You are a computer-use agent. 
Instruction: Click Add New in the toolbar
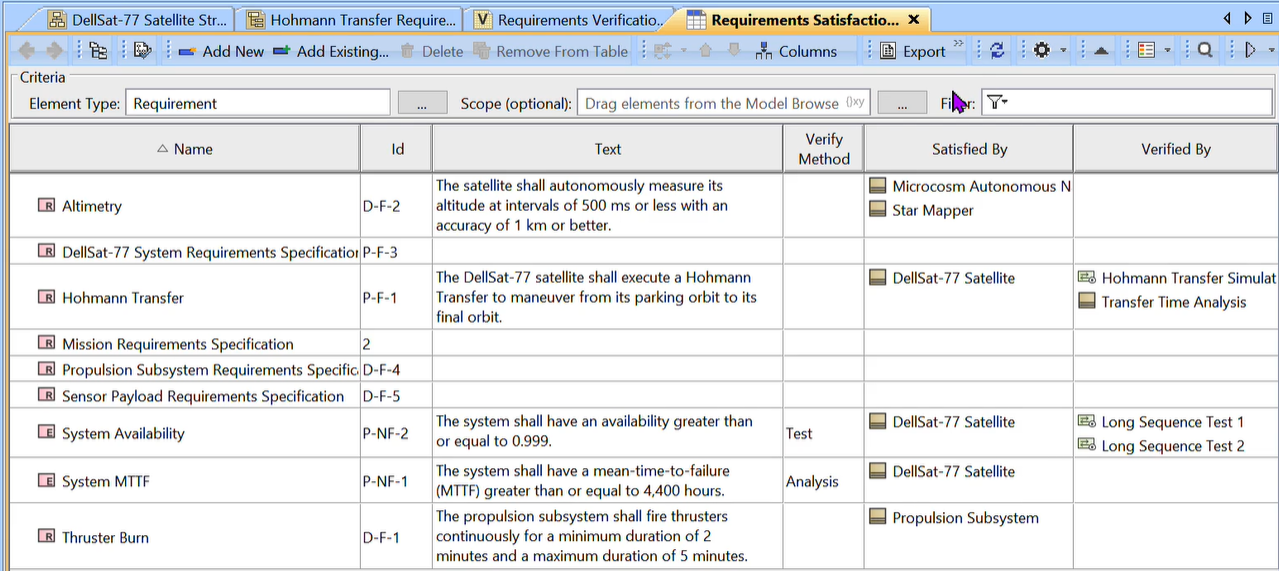(x=221, y=51)
